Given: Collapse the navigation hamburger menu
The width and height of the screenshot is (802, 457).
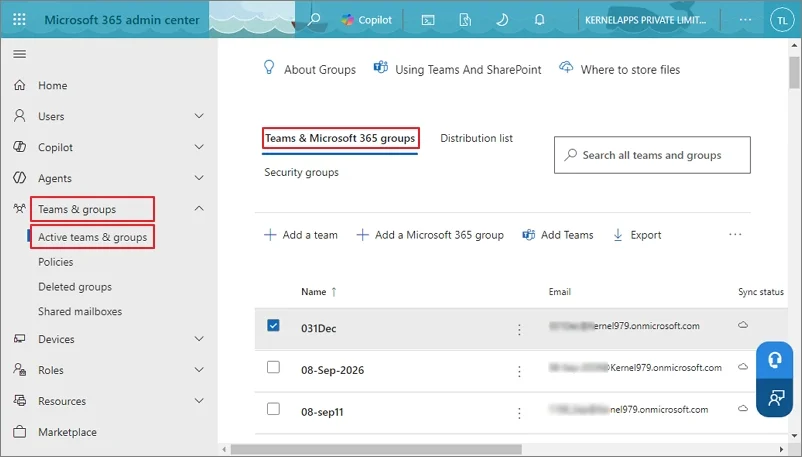Looking at the screenshot, I should pos(19,54).
